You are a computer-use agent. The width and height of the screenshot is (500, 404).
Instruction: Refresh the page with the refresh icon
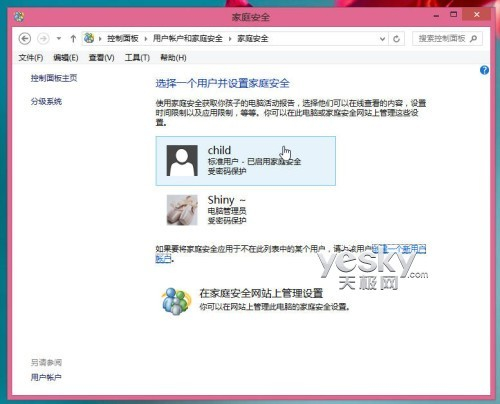point(396,39)
